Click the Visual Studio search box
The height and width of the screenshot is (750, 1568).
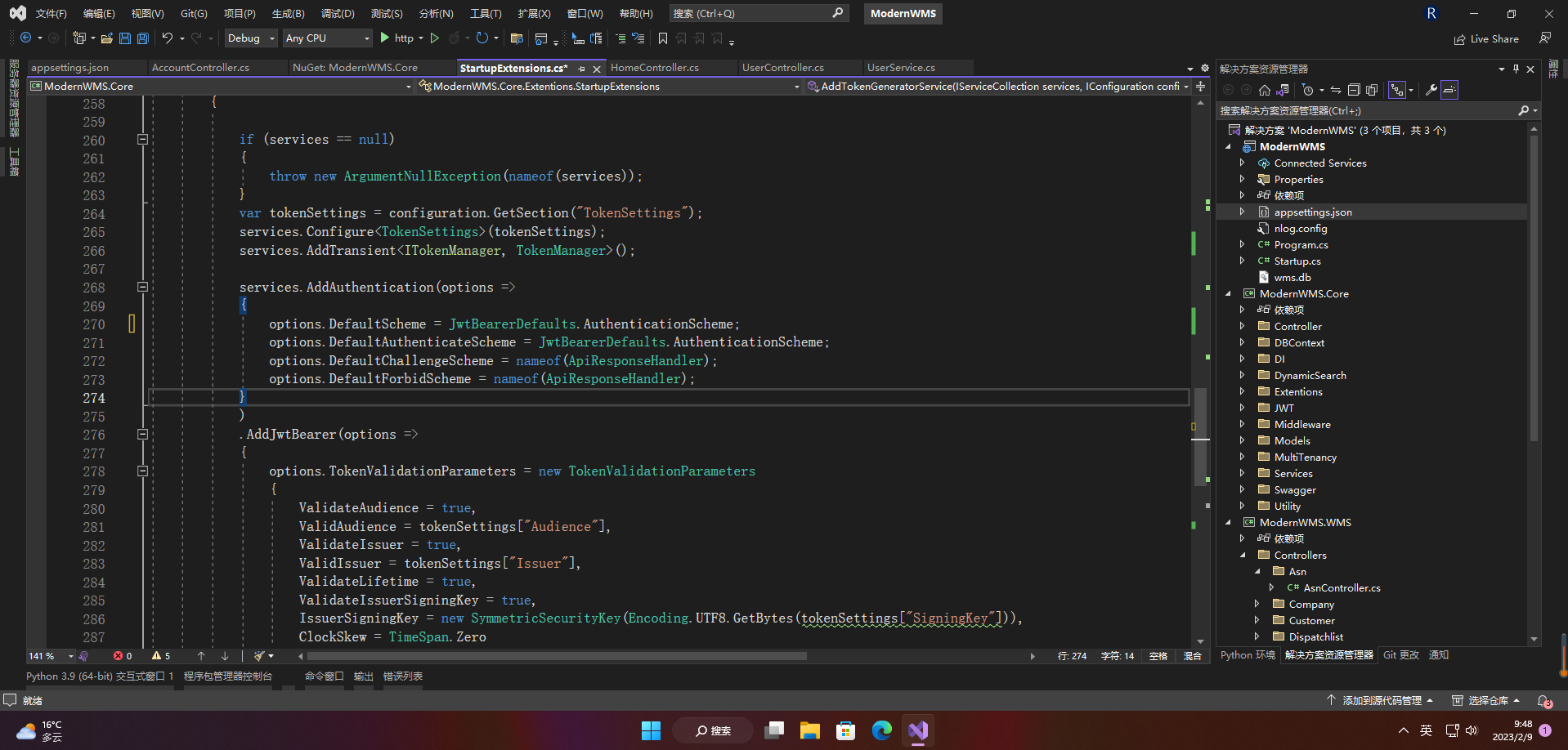click(758, 14)
